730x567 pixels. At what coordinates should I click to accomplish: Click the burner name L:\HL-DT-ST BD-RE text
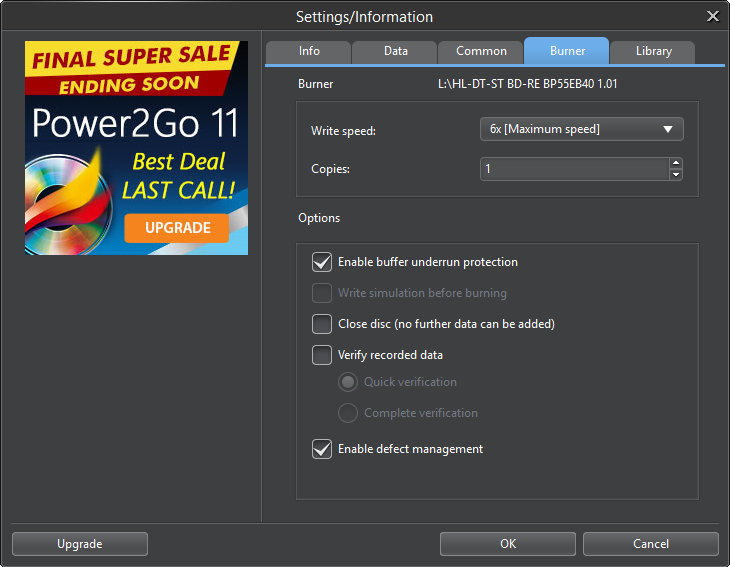[x=527, y=84]
